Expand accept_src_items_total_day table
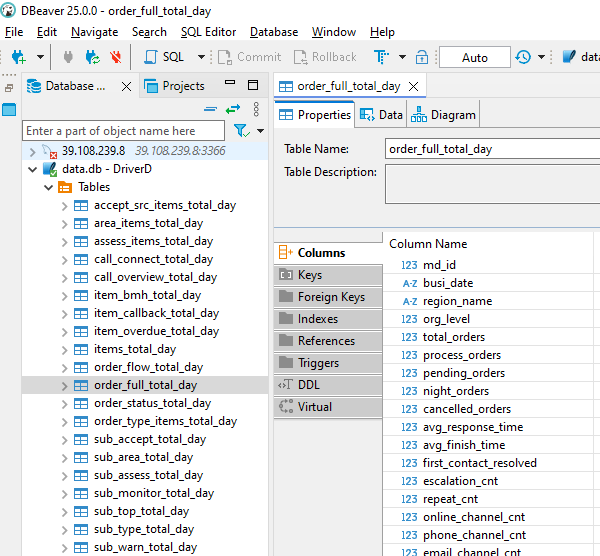This screenshot has width=600, height=556. pos(65,207)
